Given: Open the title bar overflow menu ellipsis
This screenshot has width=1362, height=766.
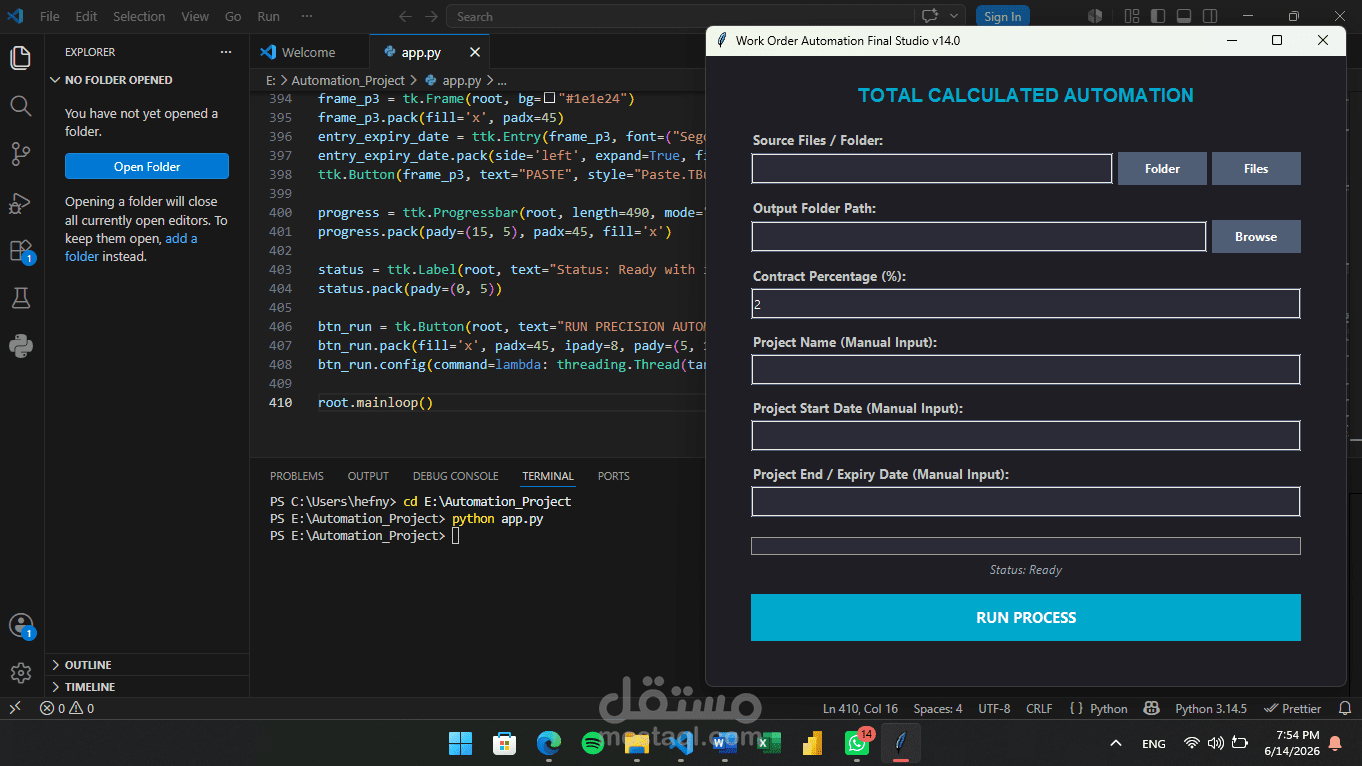Looking at the screenshot, I should point(307,16).
